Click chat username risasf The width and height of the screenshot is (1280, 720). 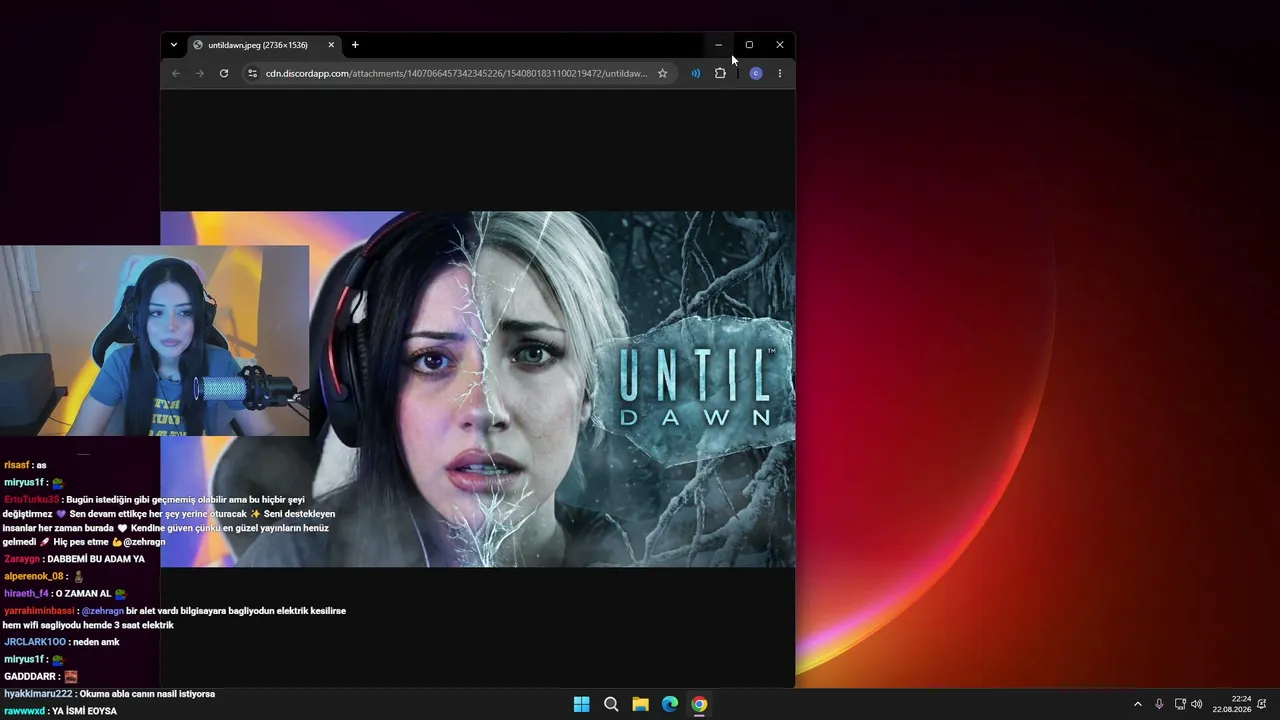tap(17, 465)
